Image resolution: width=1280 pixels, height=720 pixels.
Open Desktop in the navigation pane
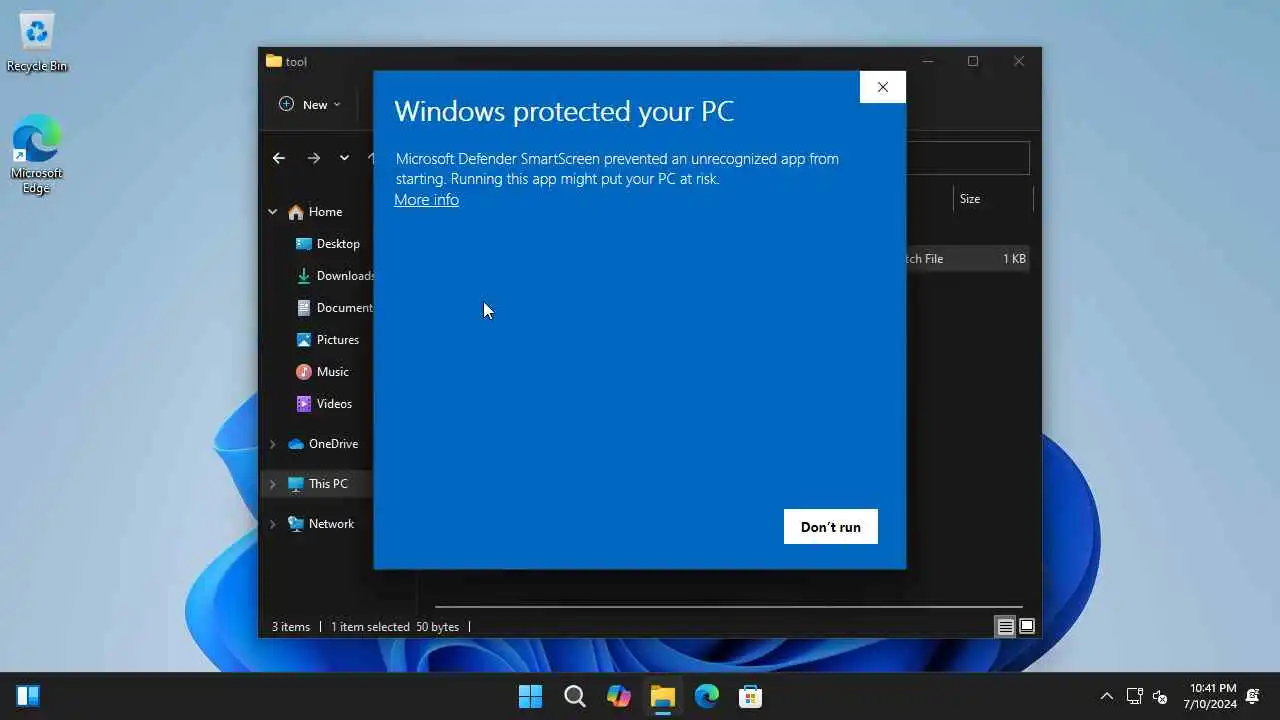[338, 244]
